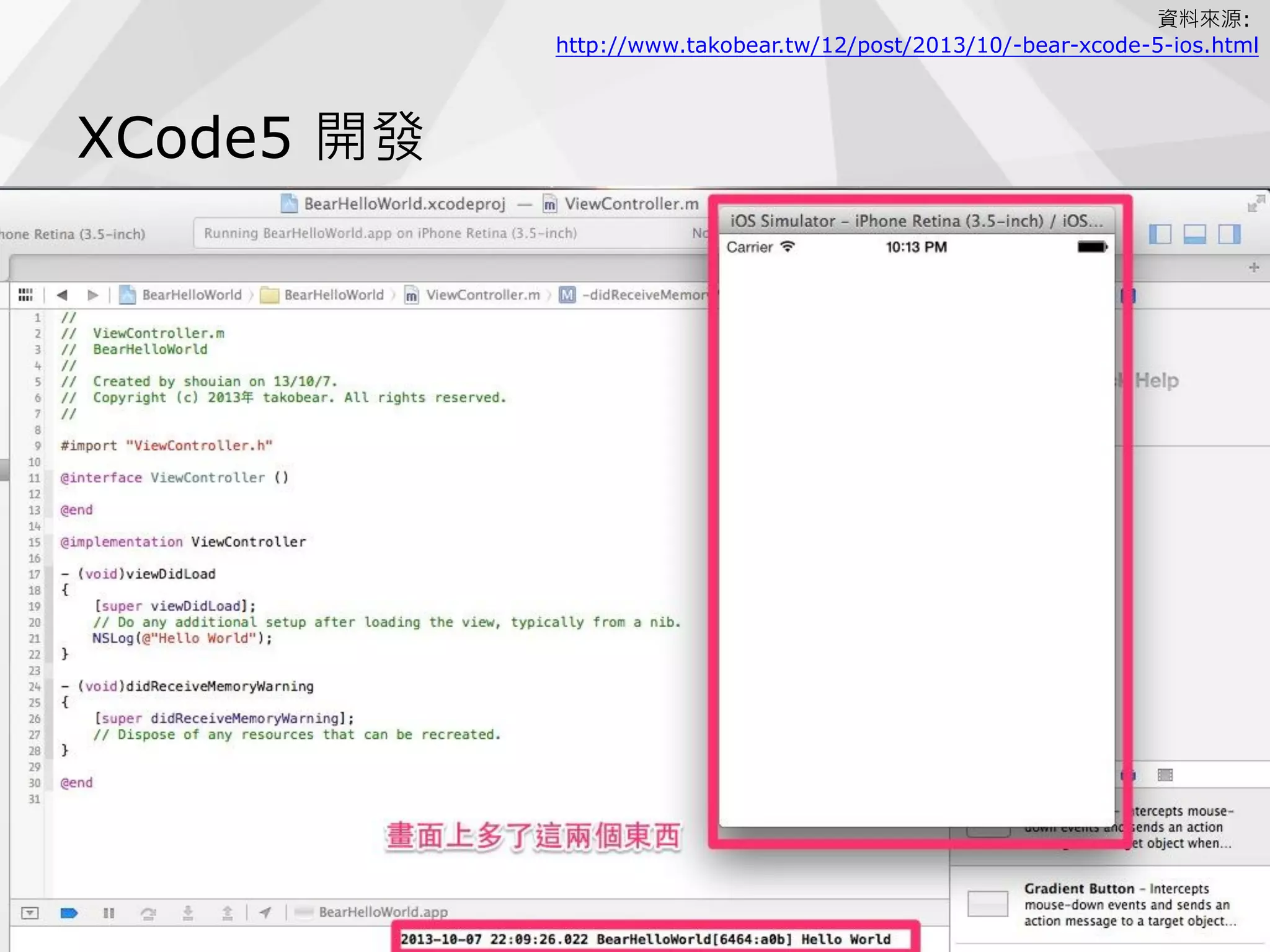Screen dimensions: 1270x952
Task: Click the scheme destination iPhone Retina selector
Action: point(73,234)
